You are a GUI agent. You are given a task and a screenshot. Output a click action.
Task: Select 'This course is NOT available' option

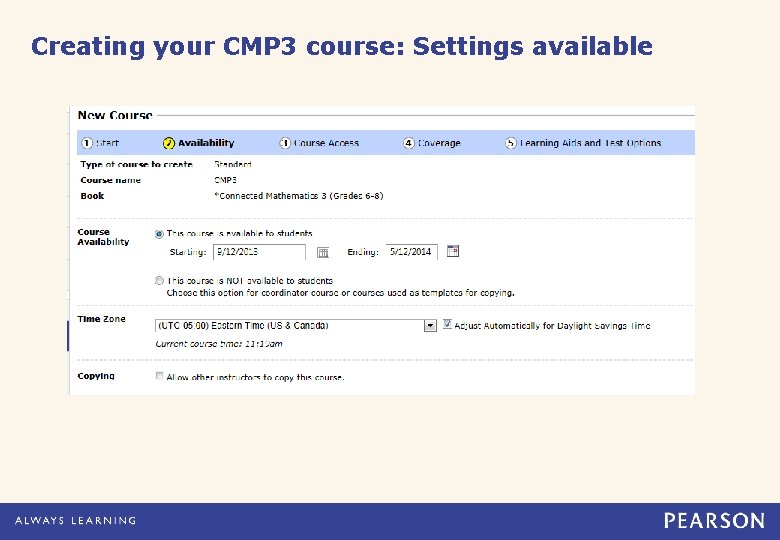click(159, 281)
